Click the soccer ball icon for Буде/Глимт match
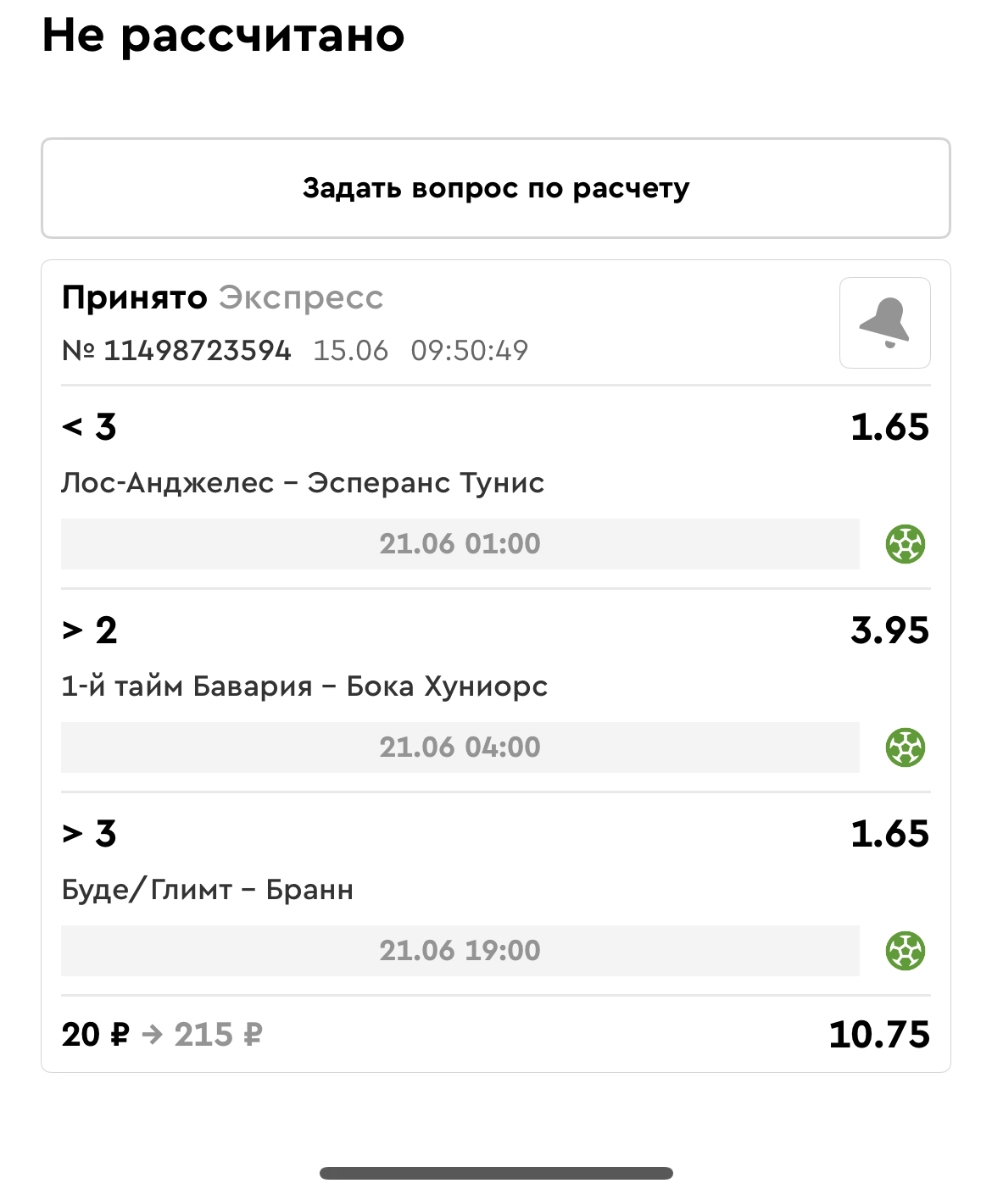The width and height of the screenshot is (992, 1200). [905, 951]
